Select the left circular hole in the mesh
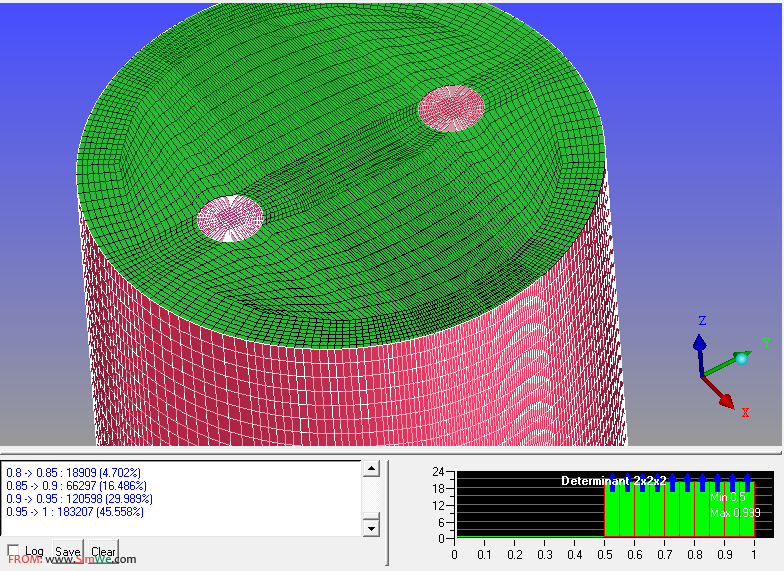Image resolution: width=784 pixels, height=571 pixels. pyautogui.click(x=231, y=217)
